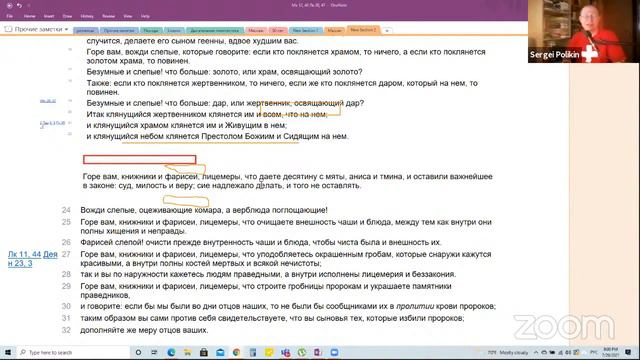The width and height of the screenshot is (640, 360).
Task: Select the New Section 2 tab
Action: [363, 30]
